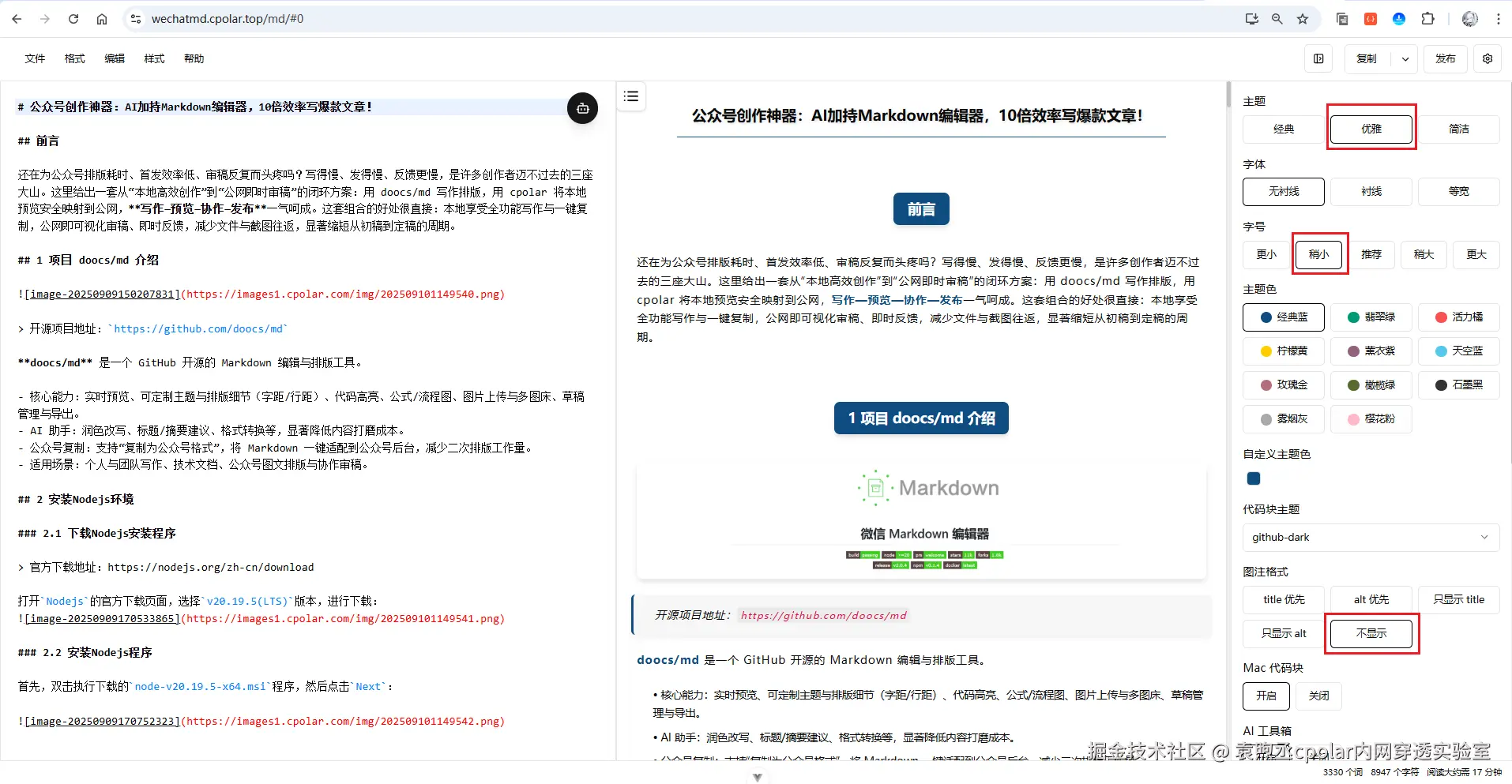The image size is (1512, 784).
Task: Click the 复制 button
Action: pyautogui.click(x=1367, y=59)
